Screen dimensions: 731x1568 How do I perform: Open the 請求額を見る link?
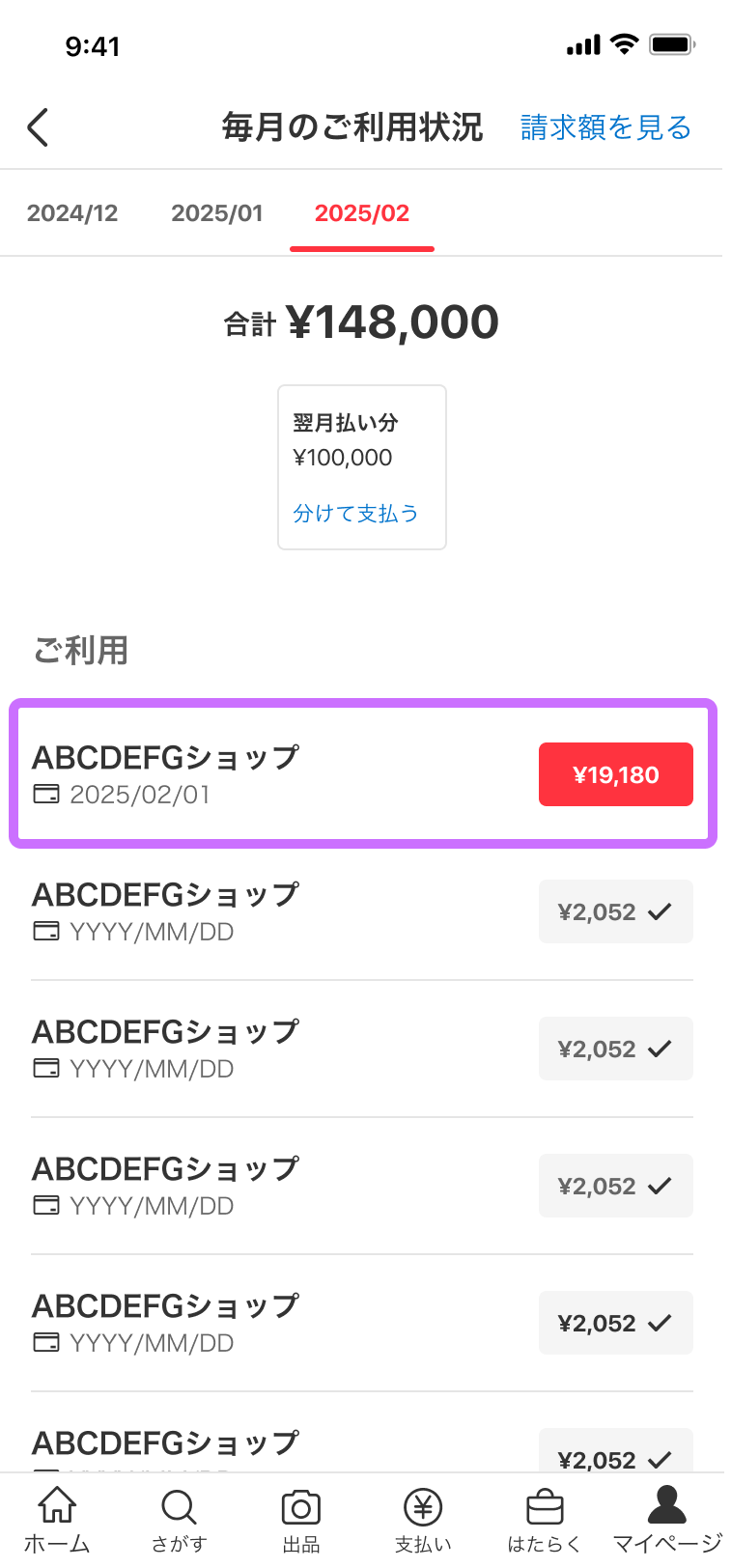[606, 127]
